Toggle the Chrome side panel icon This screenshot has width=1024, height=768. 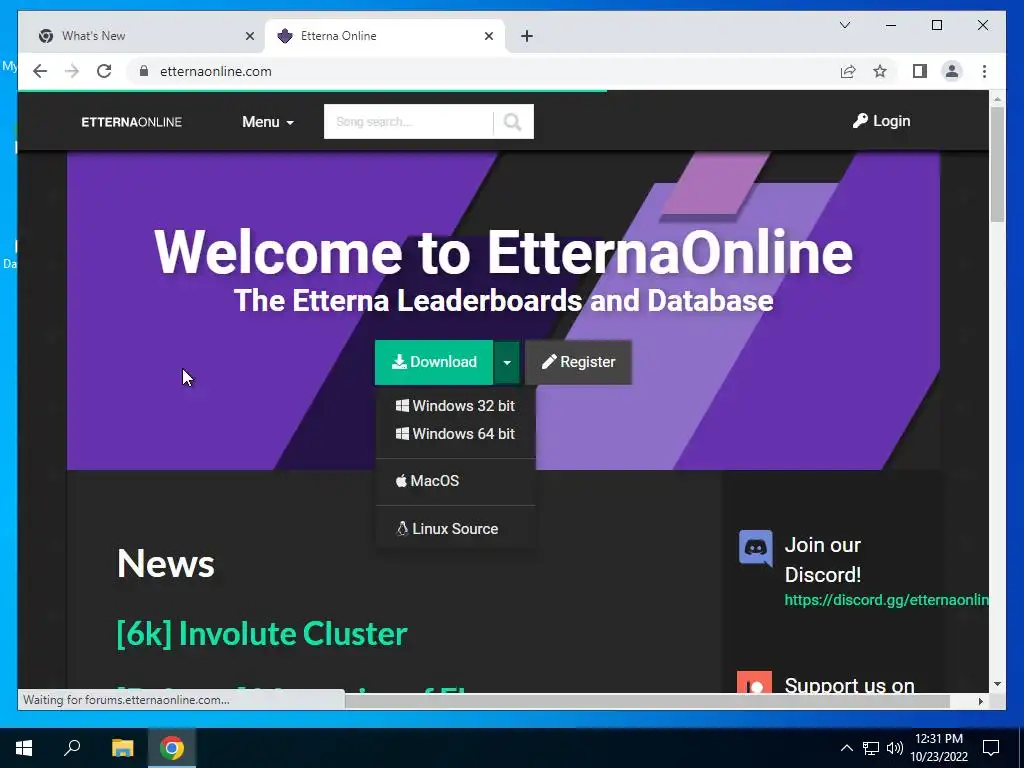tap(920, 71)
